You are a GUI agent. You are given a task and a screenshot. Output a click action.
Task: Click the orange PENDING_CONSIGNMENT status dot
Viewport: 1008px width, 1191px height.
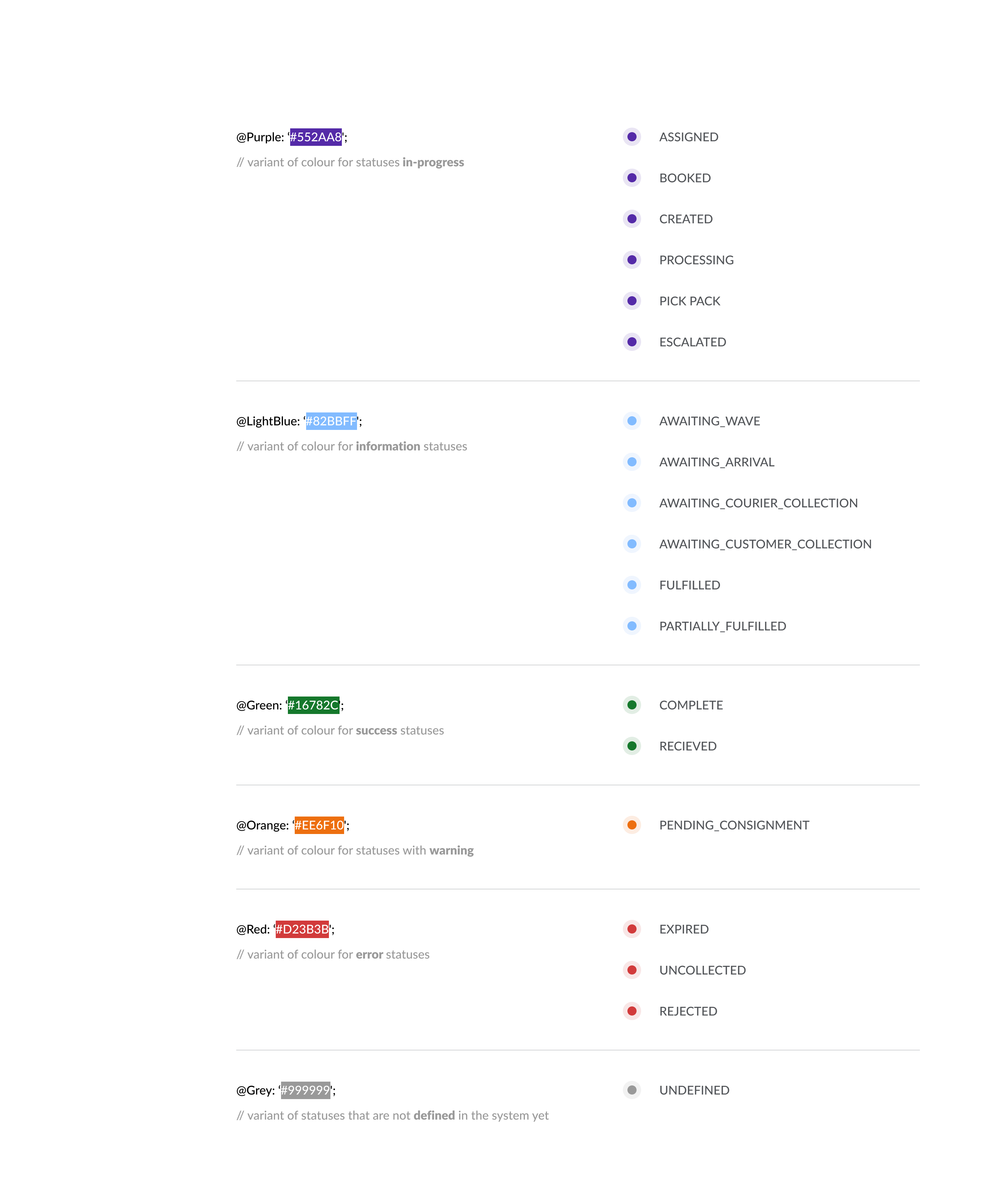(632, 825)
